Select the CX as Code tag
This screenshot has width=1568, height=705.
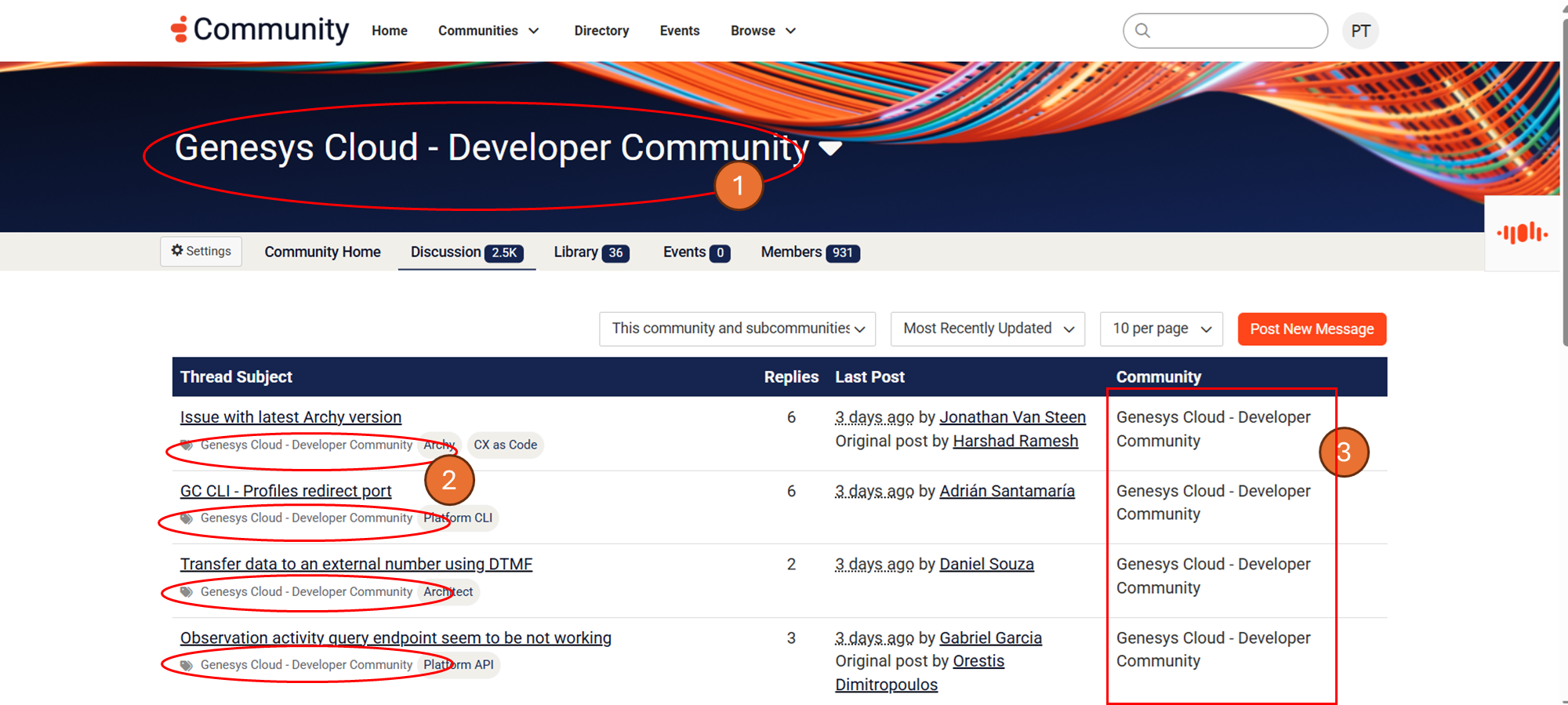505,445
